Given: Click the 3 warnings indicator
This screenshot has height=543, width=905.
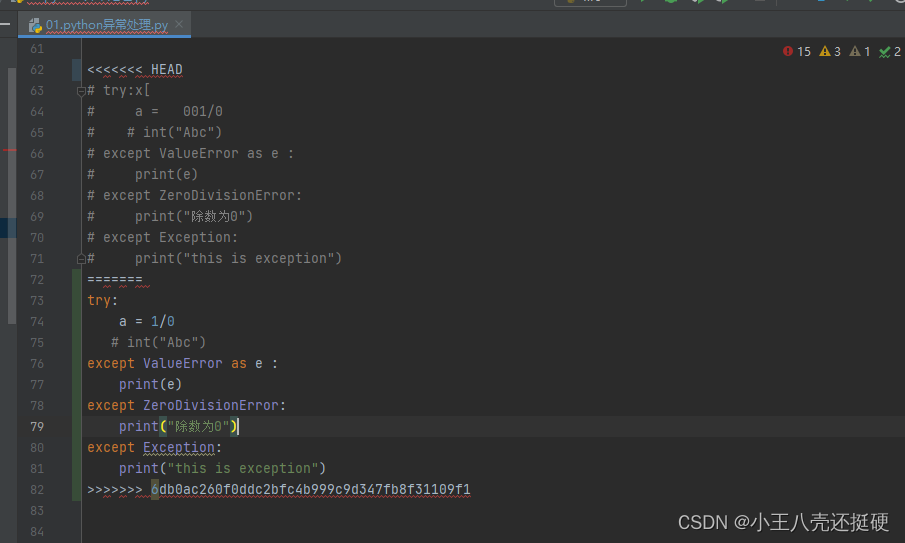Looking at the screenshot, I should coord(830,51).
